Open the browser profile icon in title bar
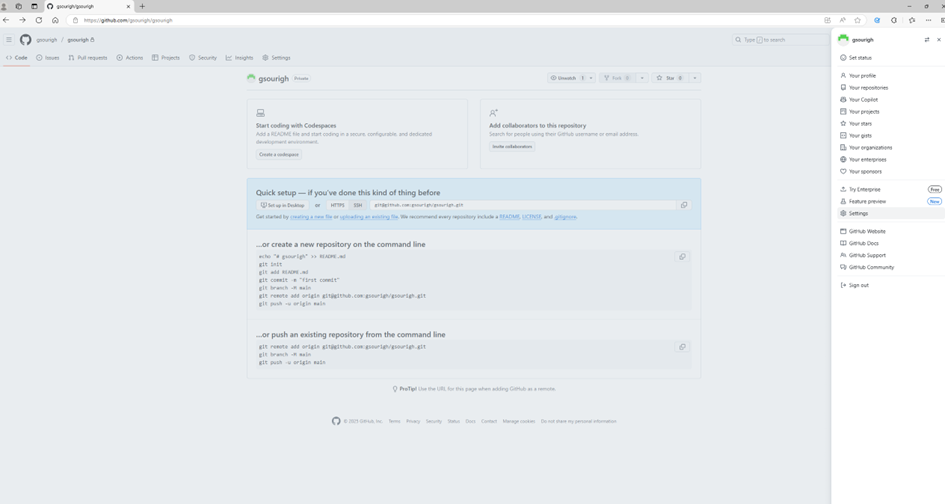 [4, 7]
